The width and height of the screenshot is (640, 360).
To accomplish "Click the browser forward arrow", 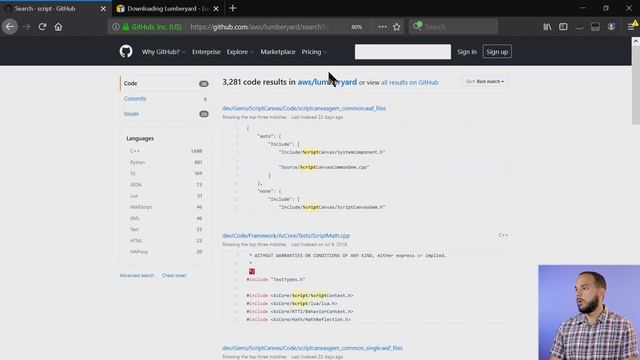I will (26, 27).
